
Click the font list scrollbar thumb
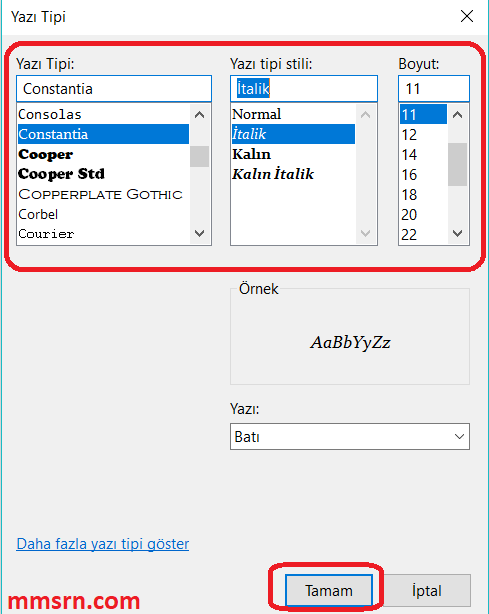pos(200,156)
